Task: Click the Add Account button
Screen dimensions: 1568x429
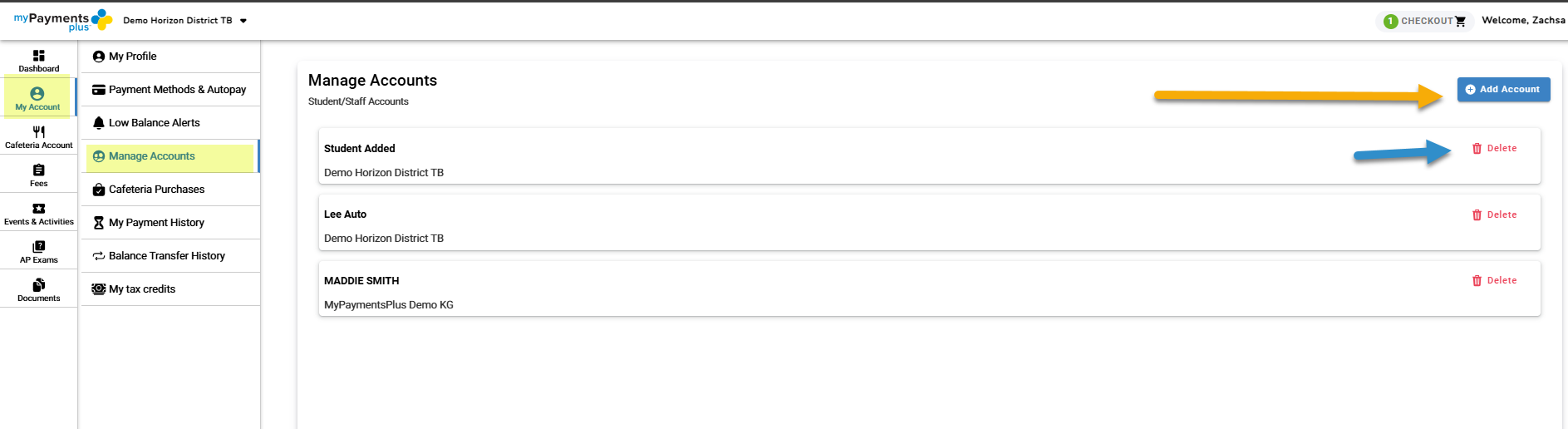Action: [x=1503, y=90]
